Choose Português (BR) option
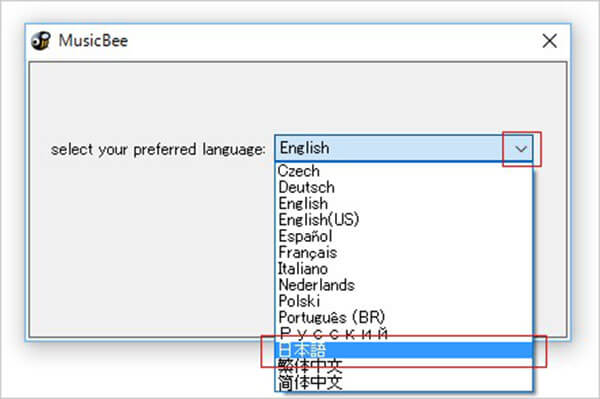Image resolution: width=600 pixels, height=399 pixels. pyautogui.click(x=404, y=318)
